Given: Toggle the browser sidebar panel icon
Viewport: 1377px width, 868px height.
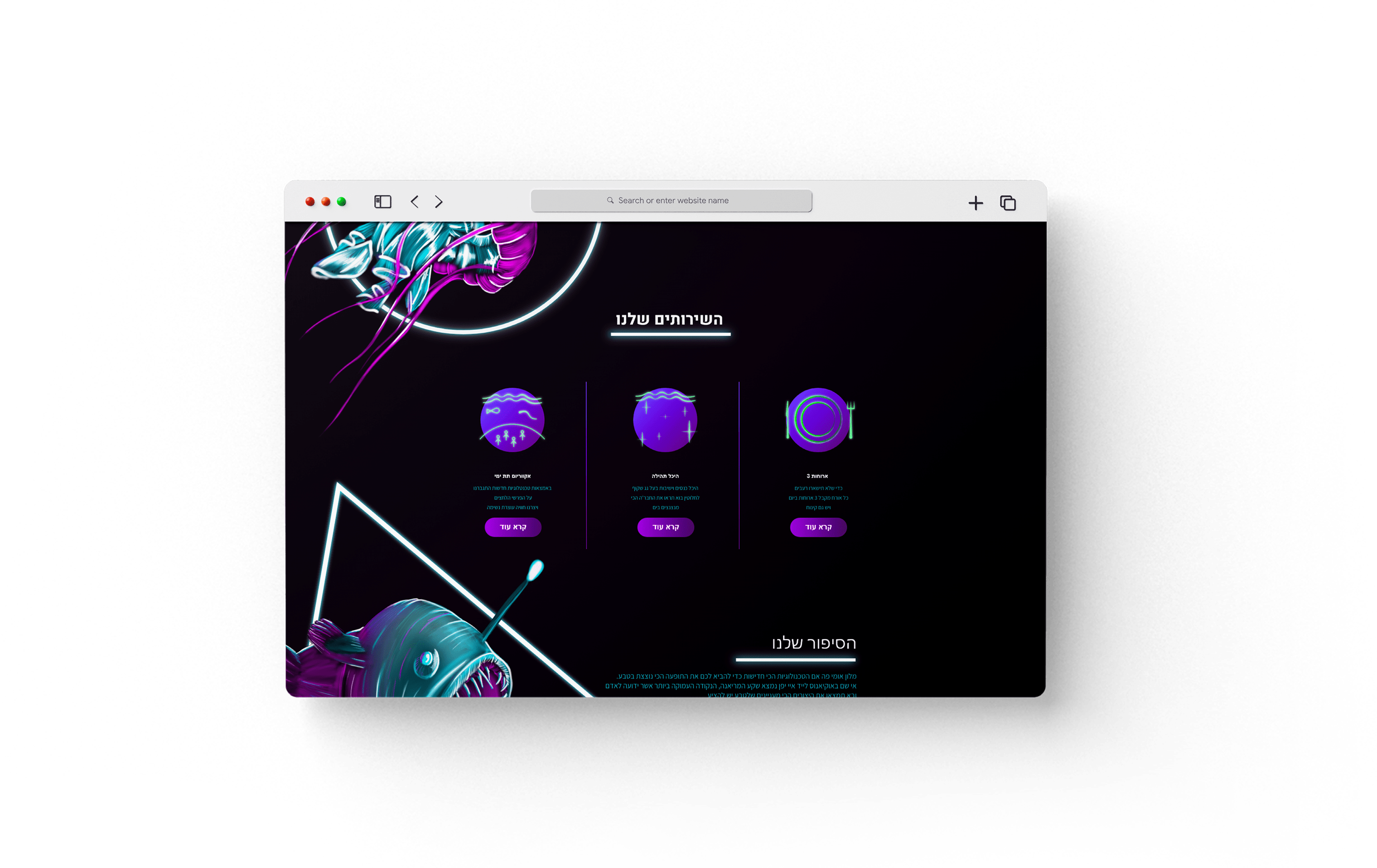Looking at the screenshot, I should tap(382, 202).
